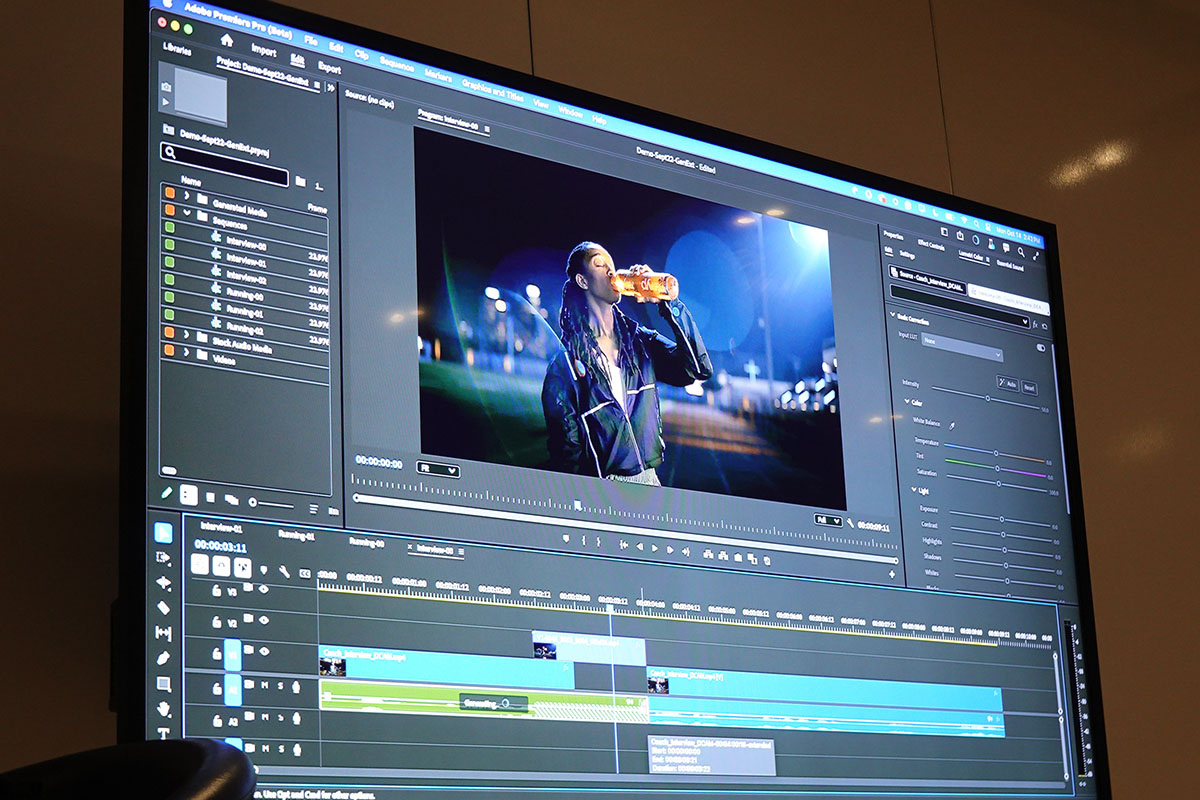Open the Clip menu
This screenshot has height=800, width=1200.
pos(361,54)
